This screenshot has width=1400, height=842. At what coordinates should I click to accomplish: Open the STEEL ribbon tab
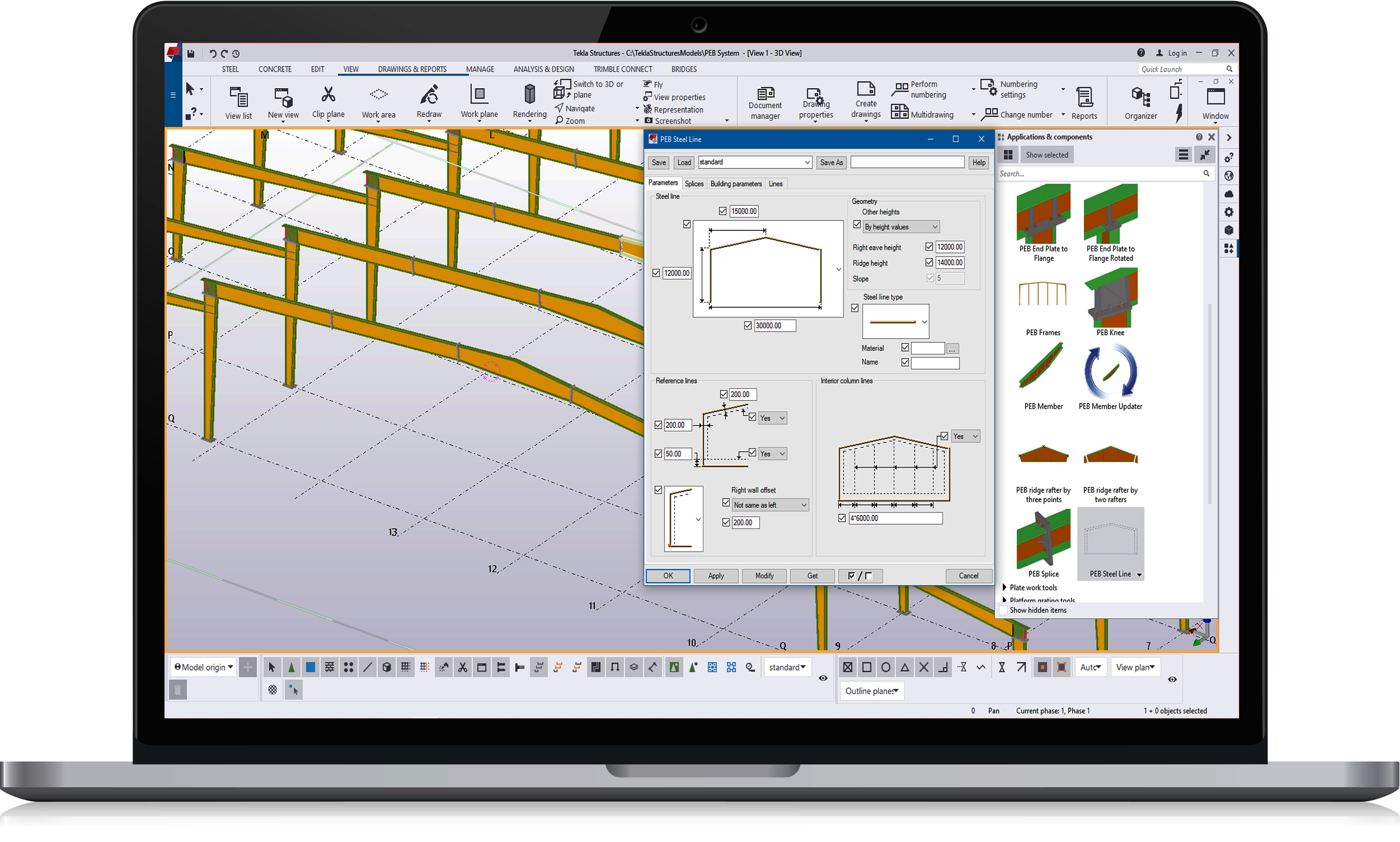pos(230,69)
